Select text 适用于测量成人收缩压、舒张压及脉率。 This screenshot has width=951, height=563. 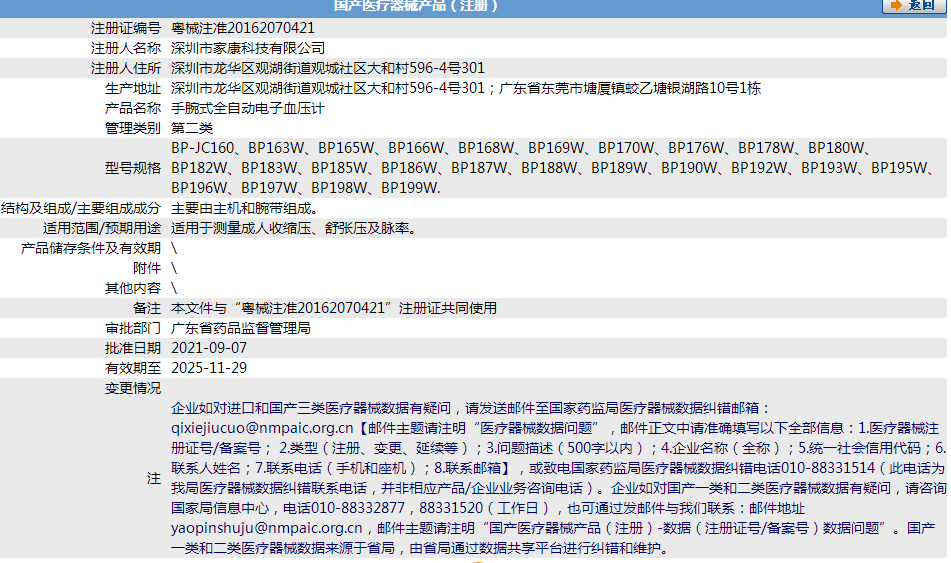pyautogui.click(x=294, y=228)
